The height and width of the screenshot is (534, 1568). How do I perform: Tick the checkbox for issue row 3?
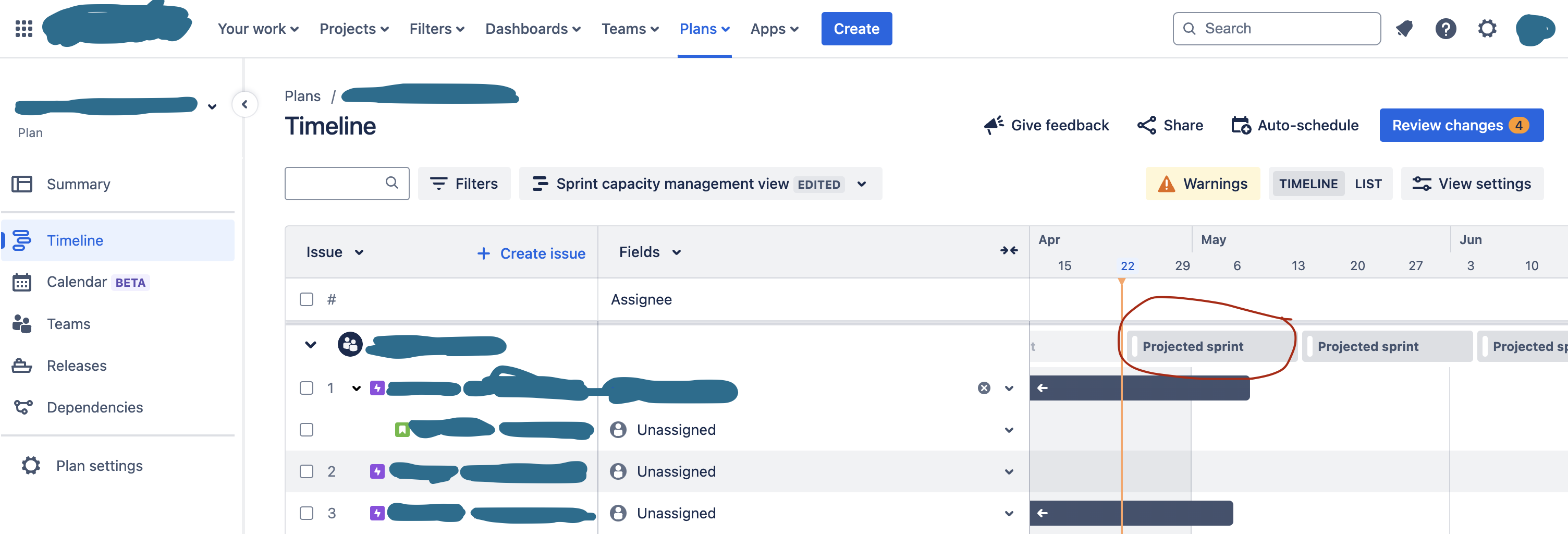coord(307,513)
